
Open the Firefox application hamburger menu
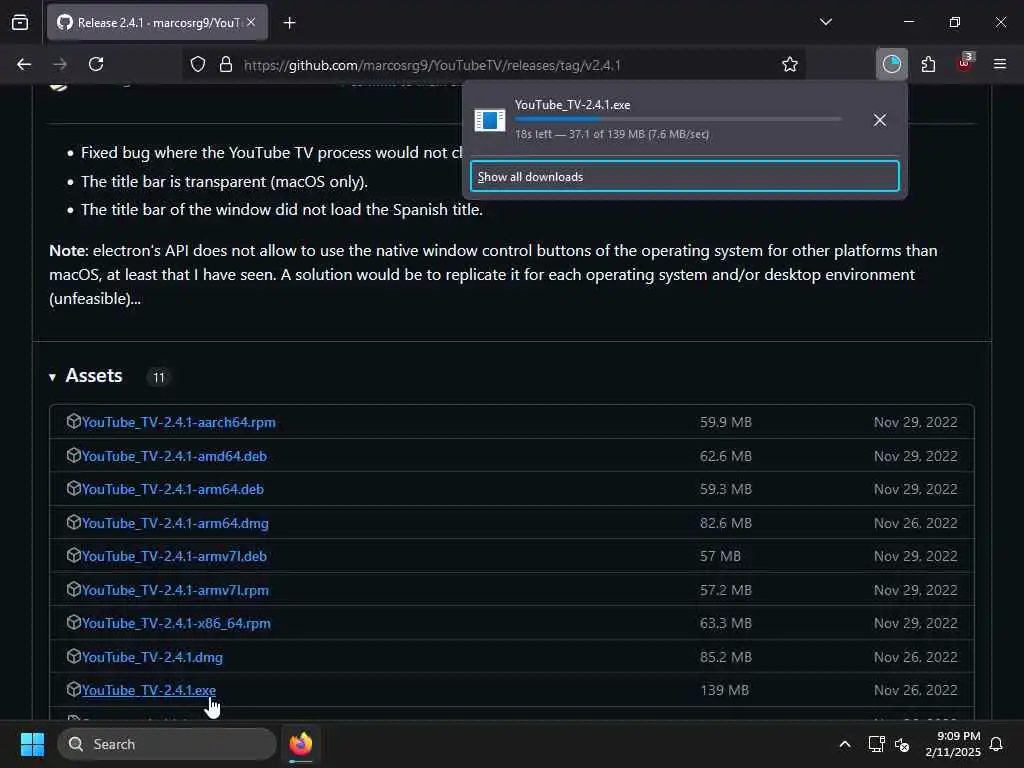click(1000, 65)
